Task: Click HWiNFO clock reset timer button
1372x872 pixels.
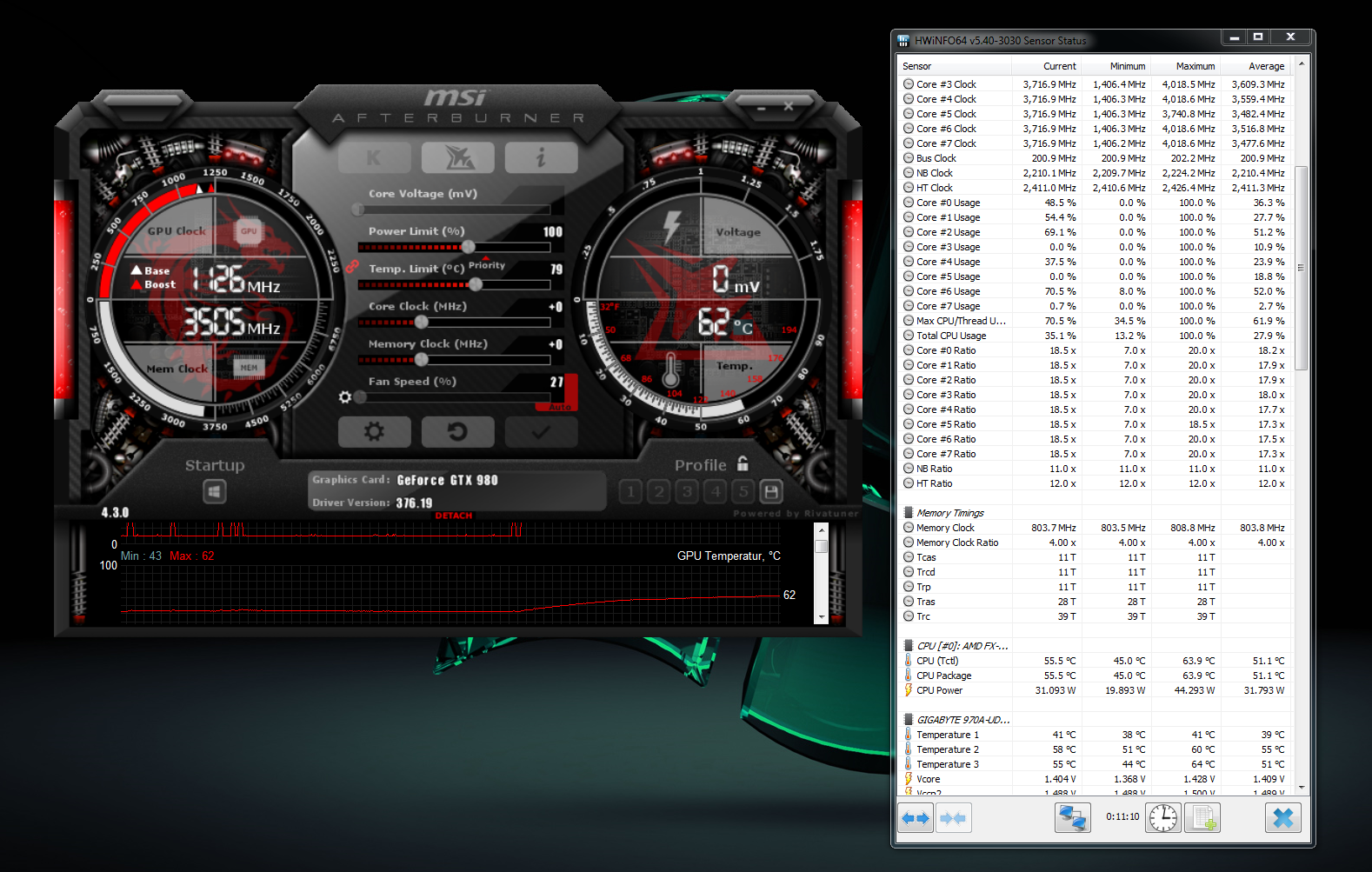Action: click(x=1163, y=818)
